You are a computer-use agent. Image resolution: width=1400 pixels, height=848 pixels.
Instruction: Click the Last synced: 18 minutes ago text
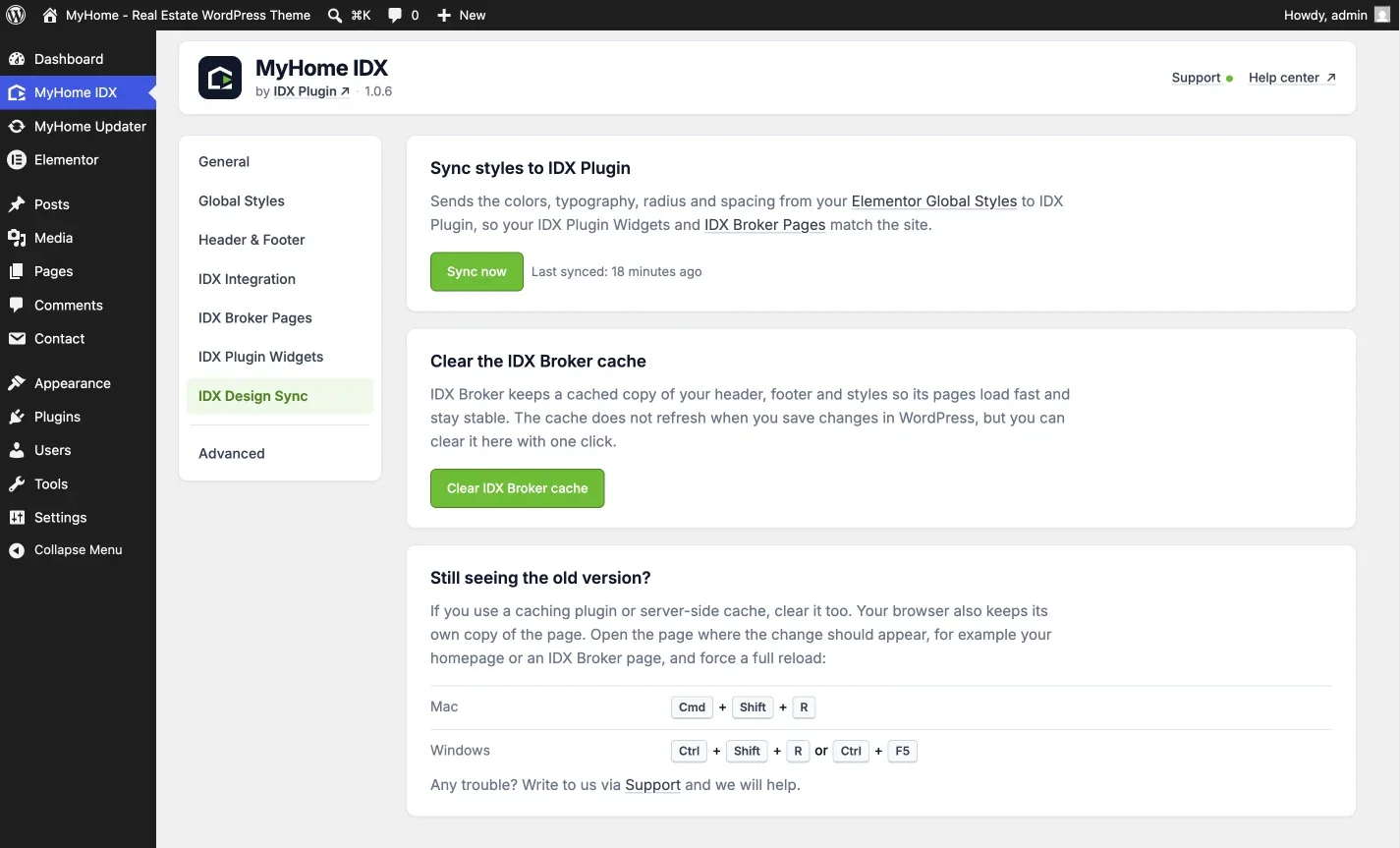(616, 272)
